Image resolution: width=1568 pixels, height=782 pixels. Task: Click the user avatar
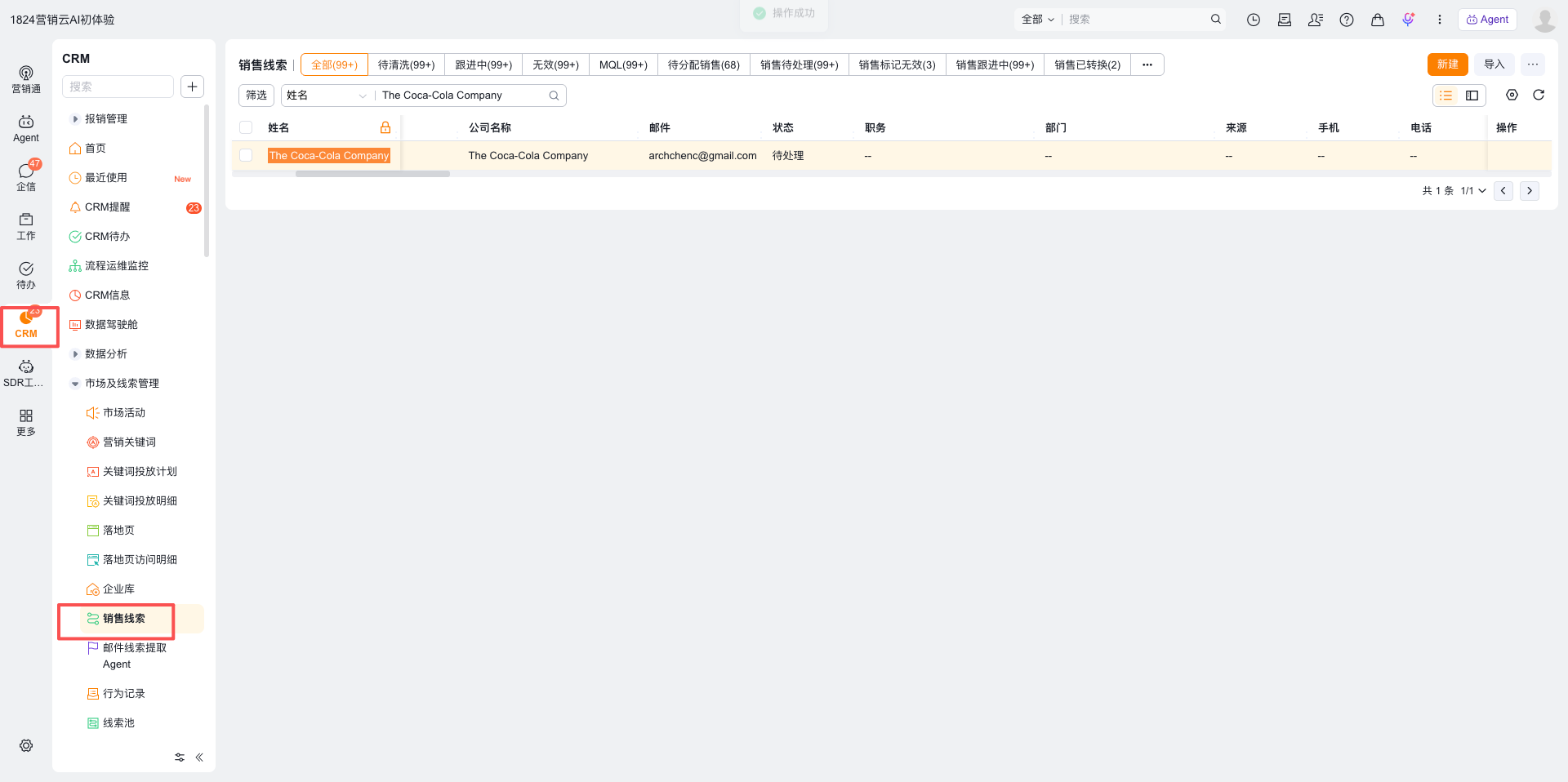pyautogui.click(x=1544, y=20)
